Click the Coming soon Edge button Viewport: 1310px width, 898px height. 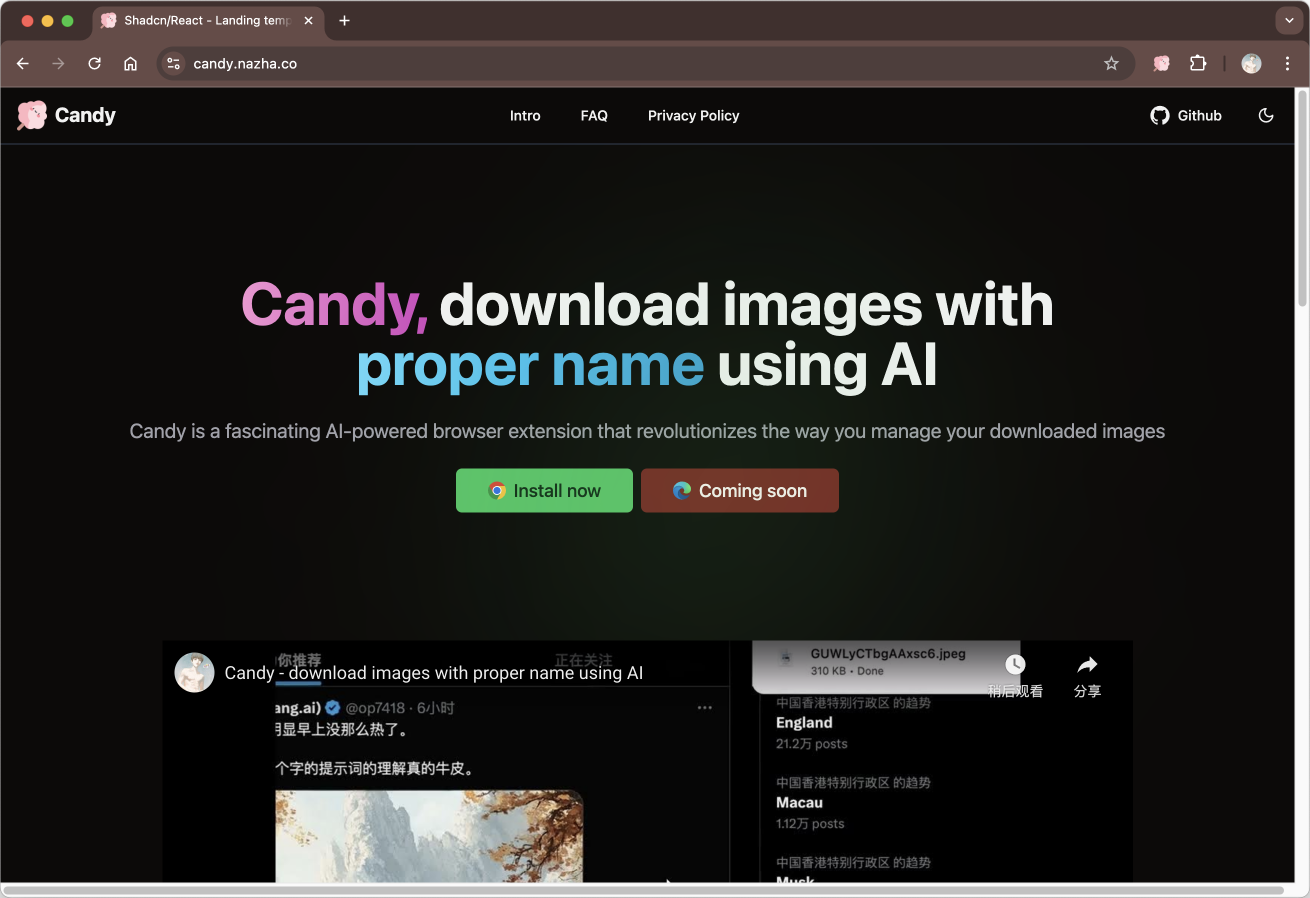[x=740, y=490]
